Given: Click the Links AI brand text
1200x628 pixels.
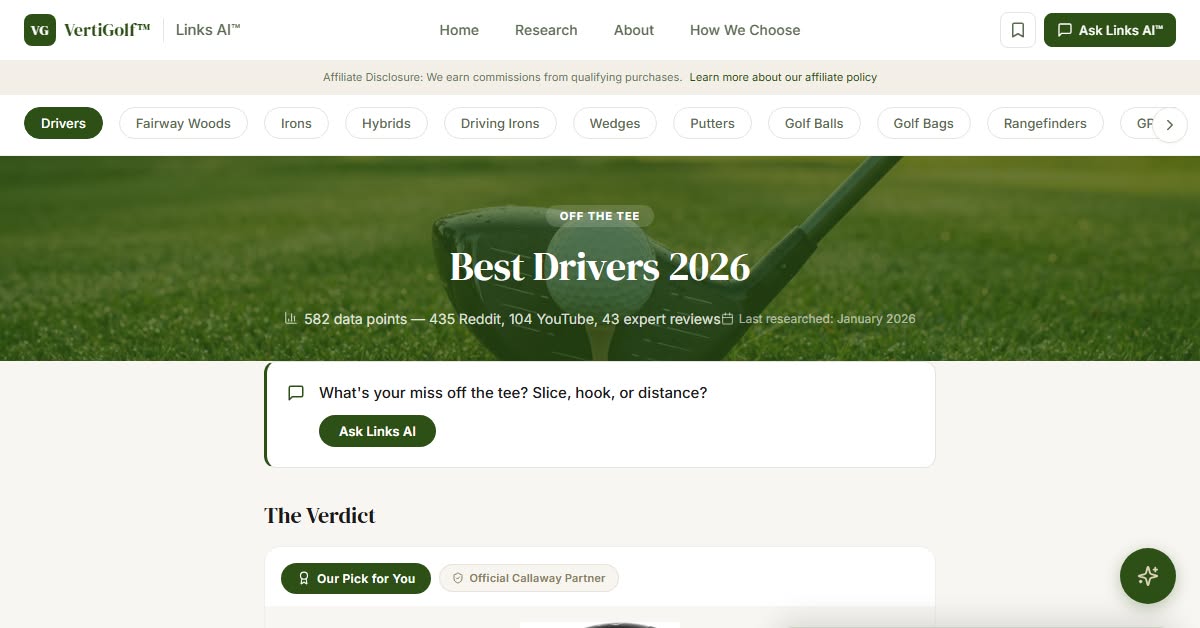Looking at the screenshot, I should pyautogui.click(x=208, y=30).
